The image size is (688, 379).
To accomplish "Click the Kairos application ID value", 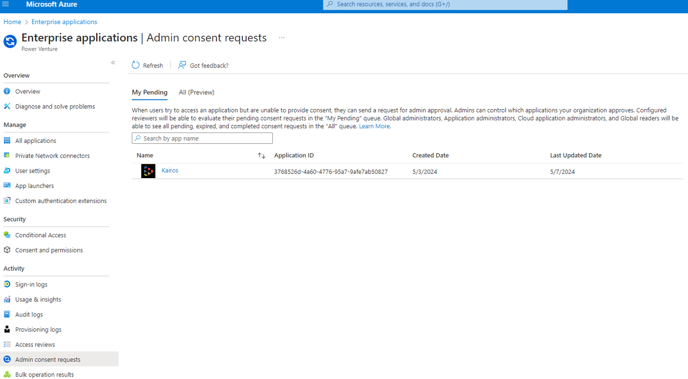I will click(x=331, y=172).
